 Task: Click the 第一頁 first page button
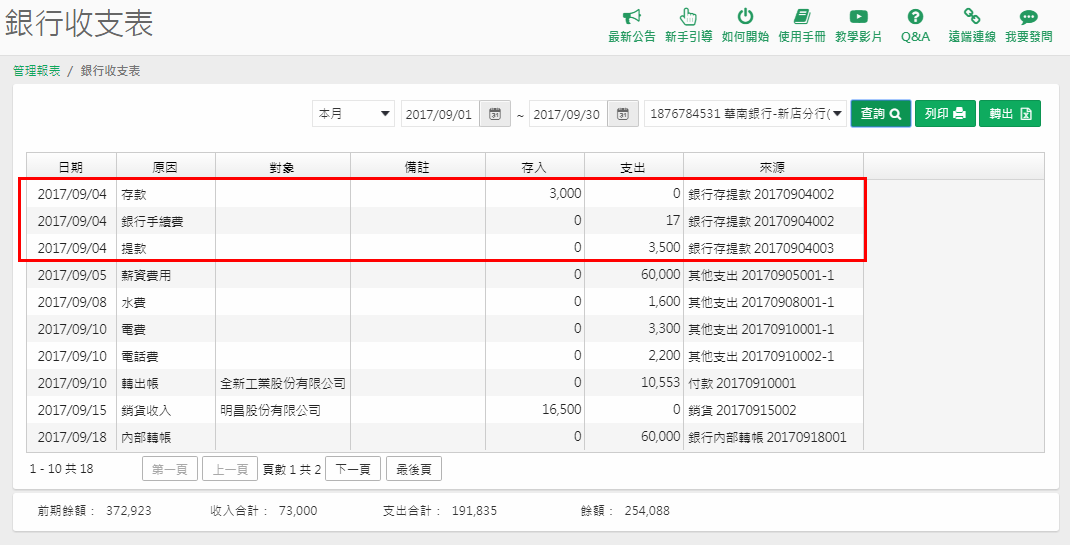pos(170,469)
